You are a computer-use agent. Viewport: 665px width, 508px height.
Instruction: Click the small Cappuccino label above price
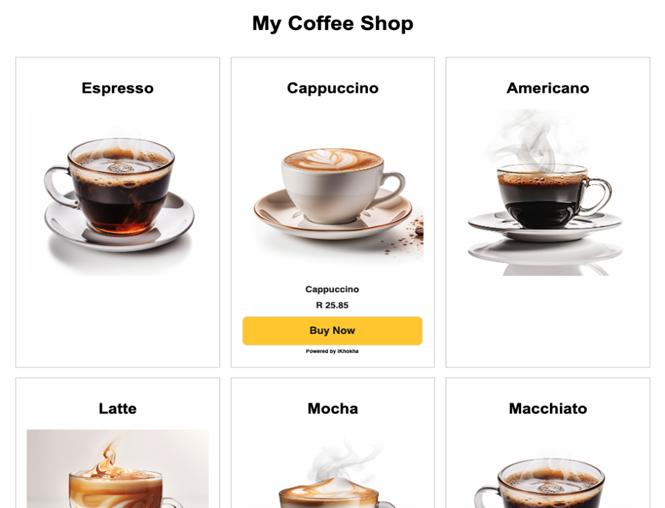(332, 289)
